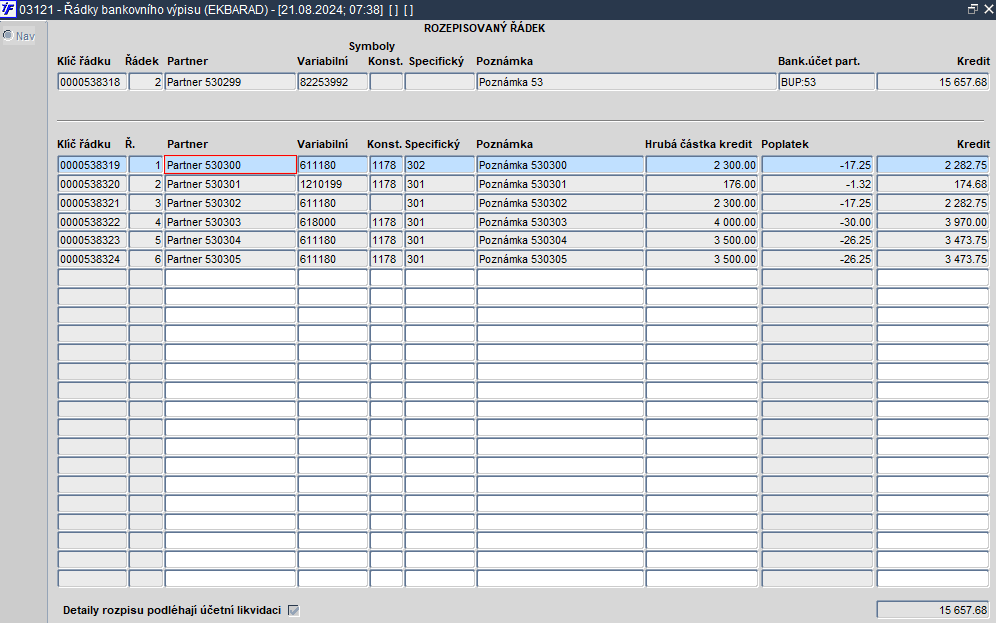Screen dimensions: 996x623
Task: Click the Variabilní field 82253992
Action: 332,82
